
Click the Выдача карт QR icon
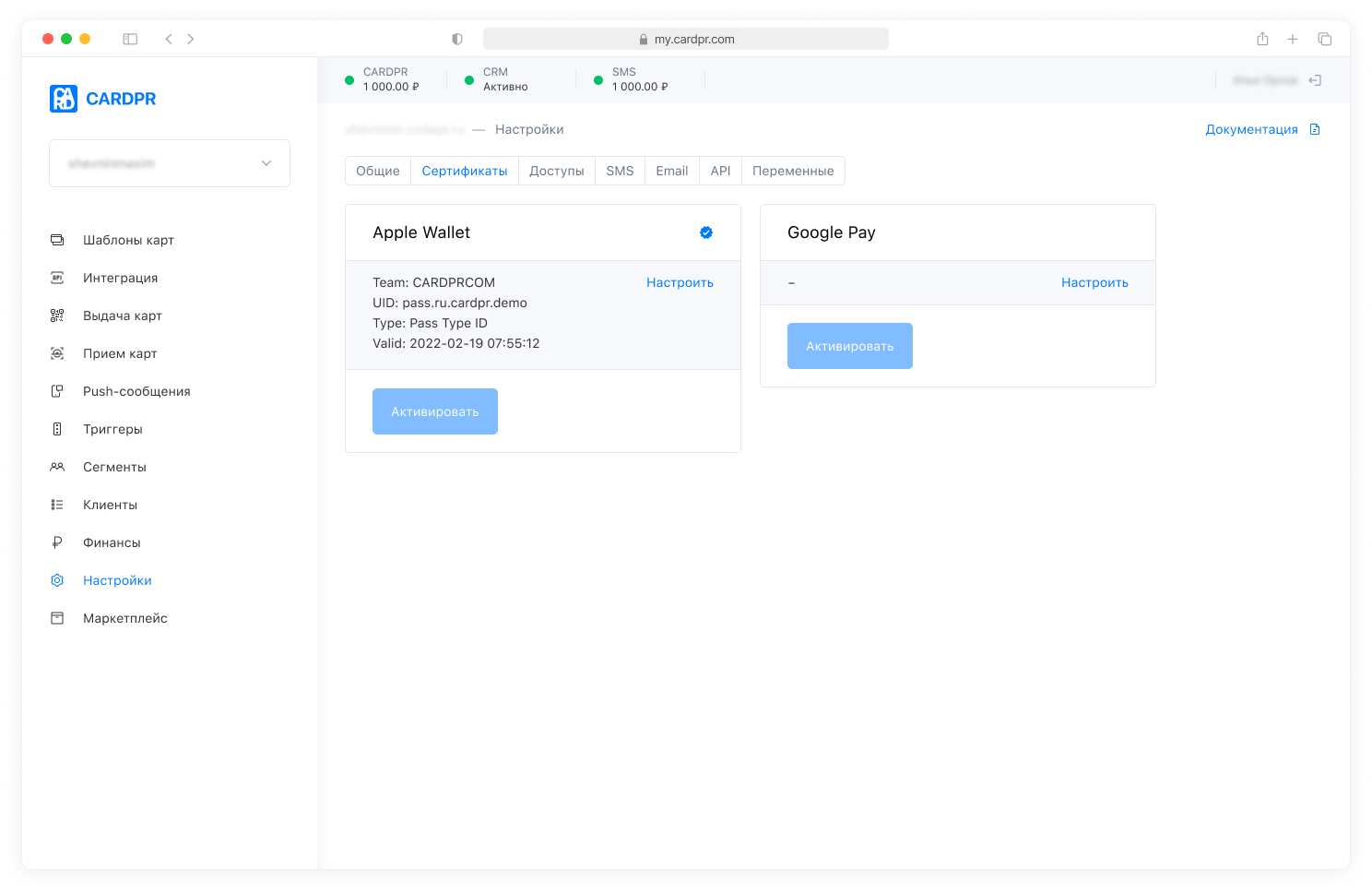tap(57, 316)
